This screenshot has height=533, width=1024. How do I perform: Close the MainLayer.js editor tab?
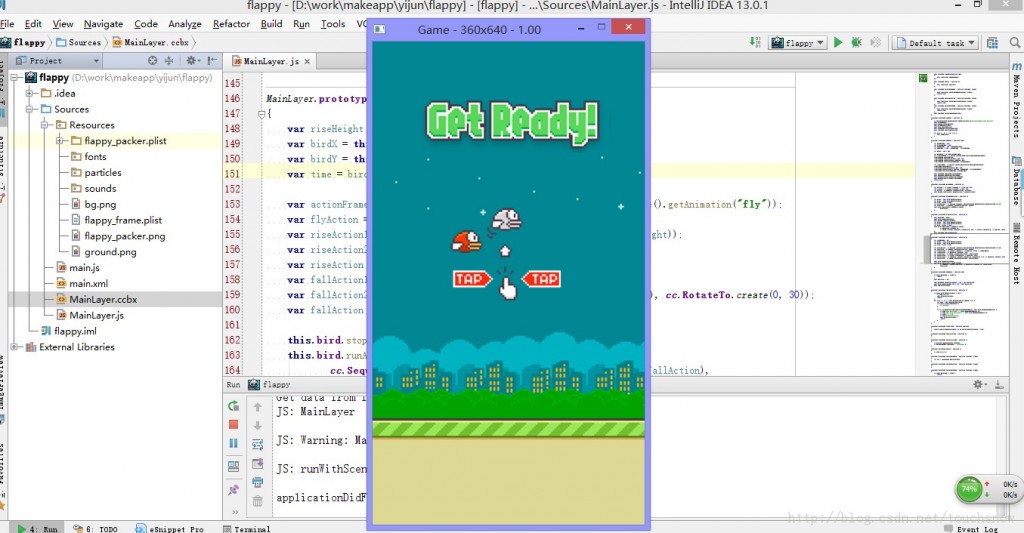click(x=308, y=62)
